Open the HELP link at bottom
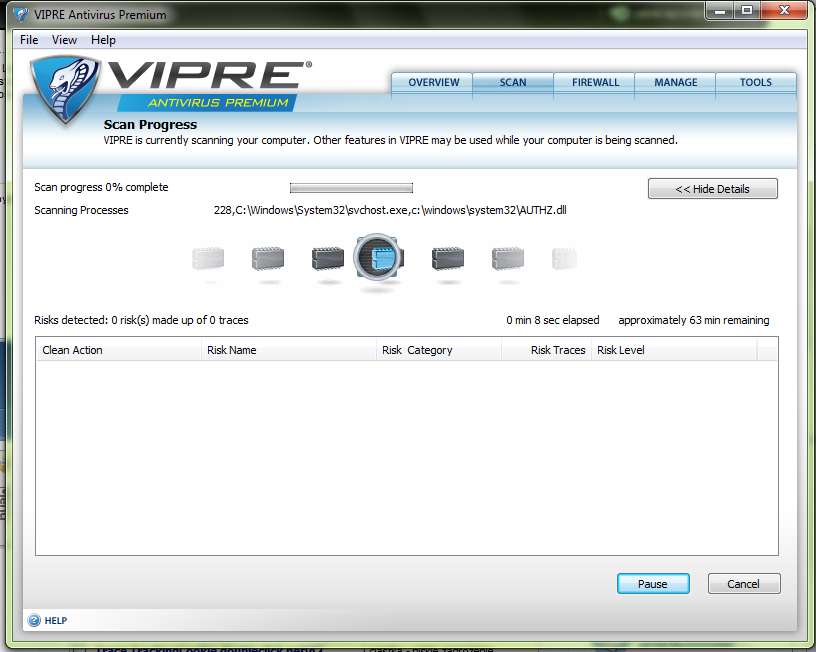Viewport: 816px width, 652px height. 56,621
